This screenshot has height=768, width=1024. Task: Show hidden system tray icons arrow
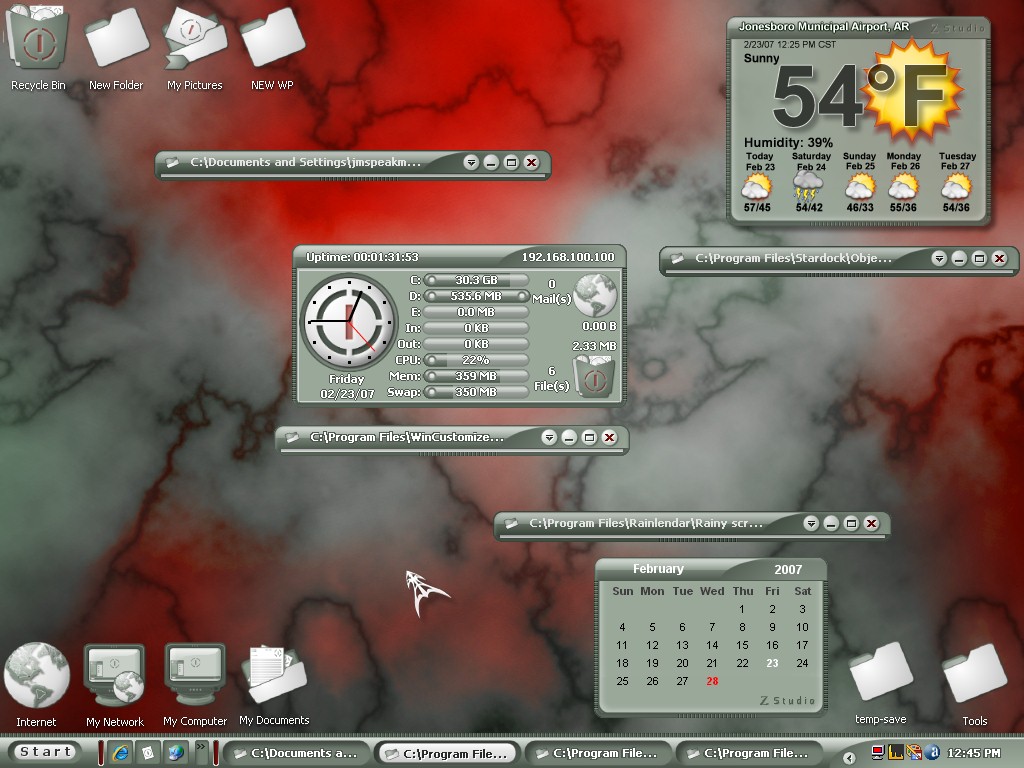(849, 758)
